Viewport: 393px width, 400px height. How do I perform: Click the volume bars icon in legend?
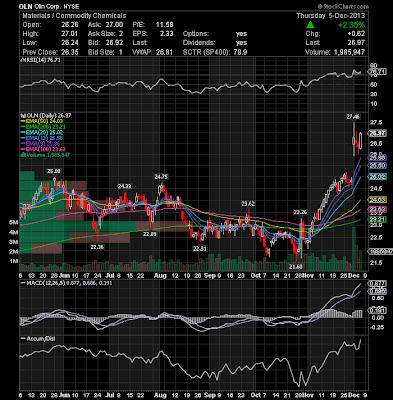click(23, 155)
